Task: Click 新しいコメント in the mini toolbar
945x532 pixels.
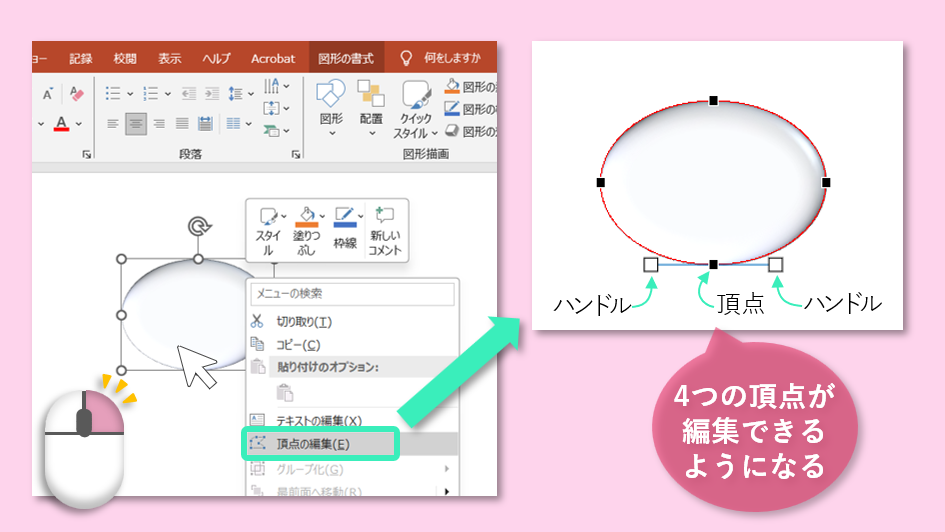Action: tap(384, 230)
